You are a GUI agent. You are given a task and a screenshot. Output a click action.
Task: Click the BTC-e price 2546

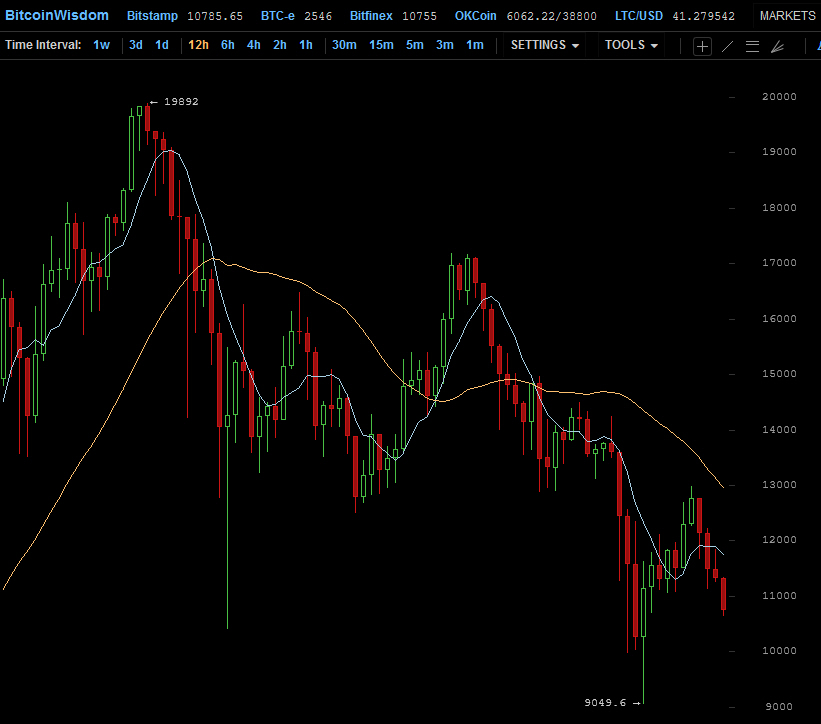click(318, 16)
